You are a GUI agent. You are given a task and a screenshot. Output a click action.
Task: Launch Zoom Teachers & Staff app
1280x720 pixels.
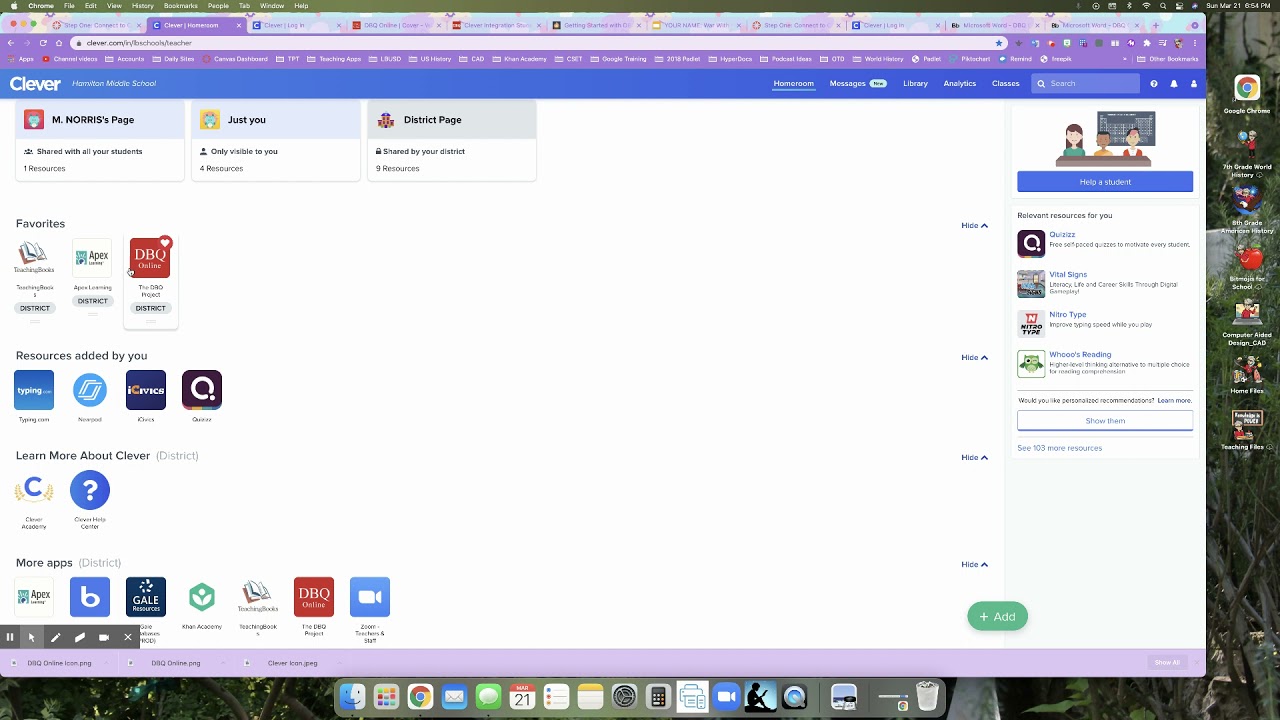pos(370,597)
